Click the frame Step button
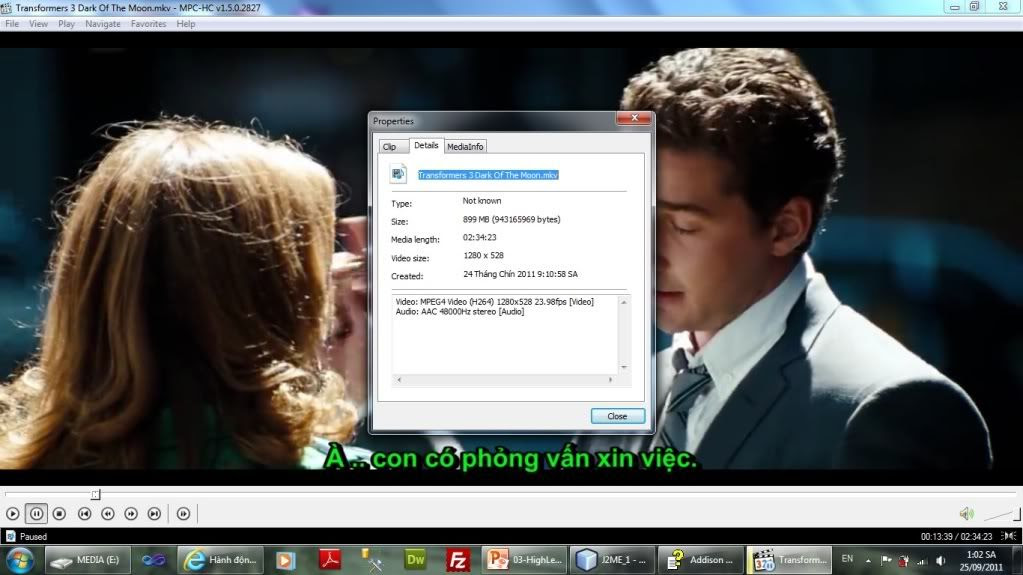Image resolution: width=1023 pixels, height=575 pixels. pyautogui.click(x=183, y=514)
